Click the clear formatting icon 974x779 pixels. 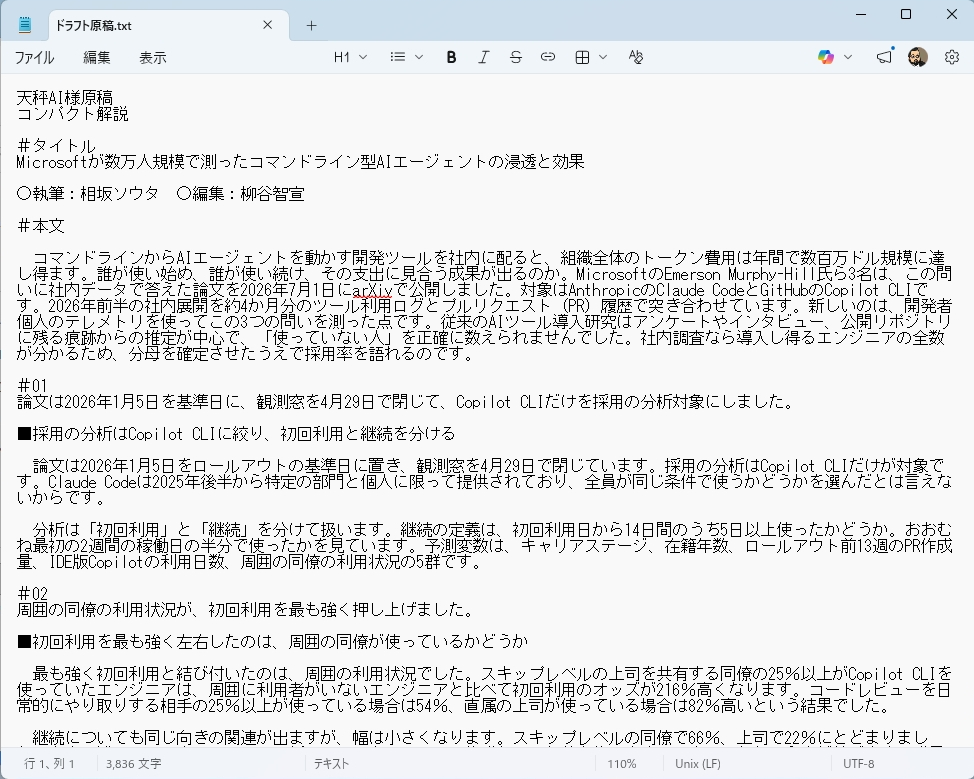point(635,57)
